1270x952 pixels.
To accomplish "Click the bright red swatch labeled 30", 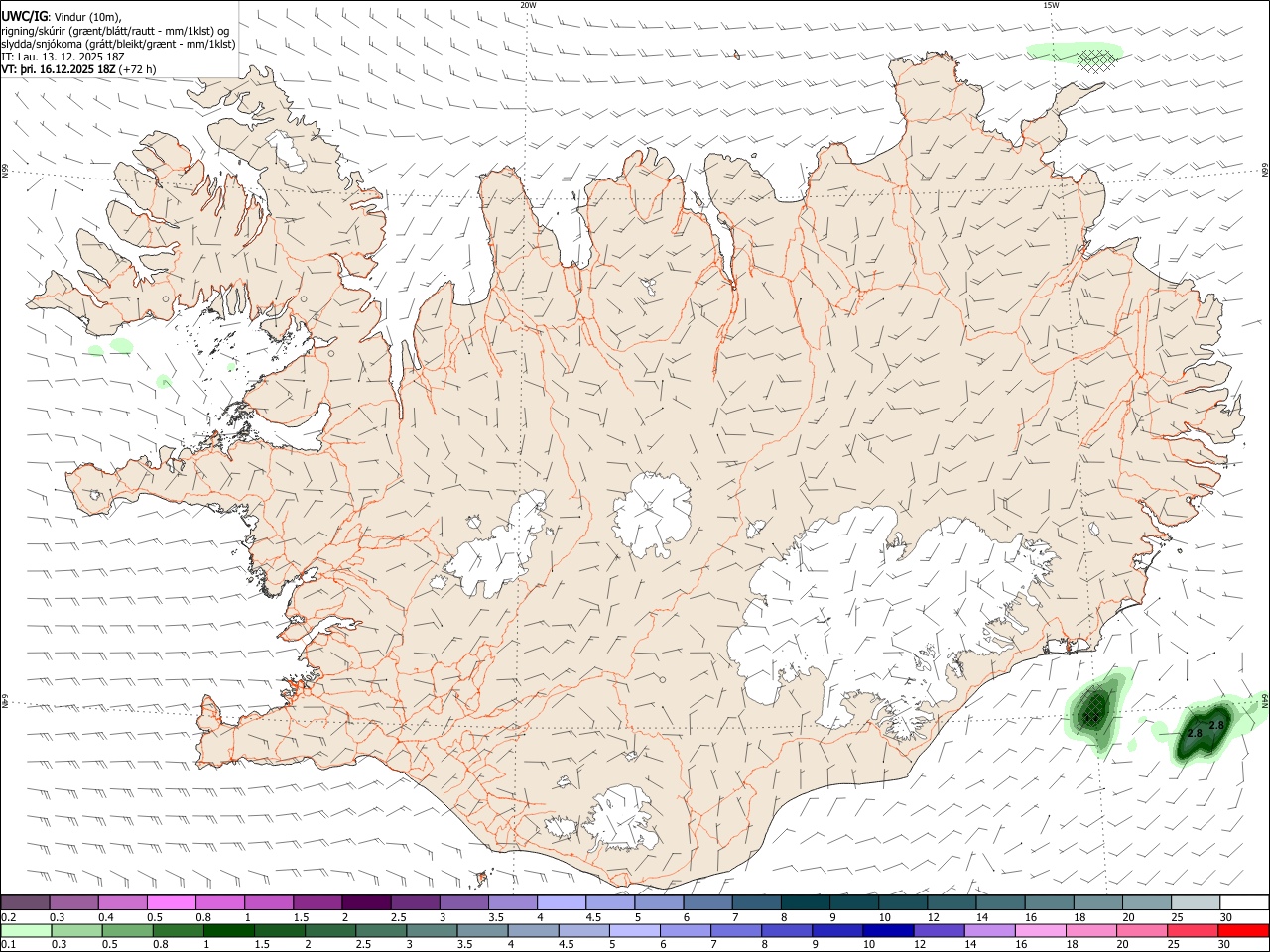I will (1242, 930).
